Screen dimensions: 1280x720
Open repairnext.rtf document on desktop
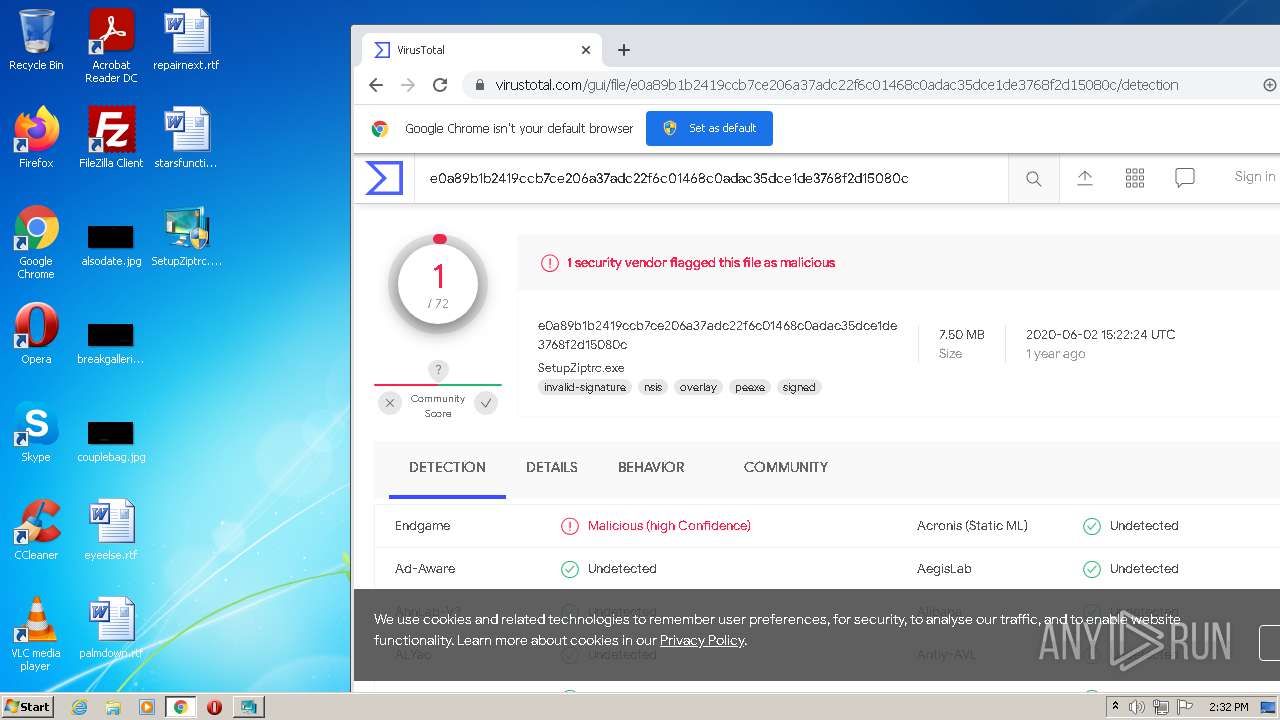(x=186, y=40)
